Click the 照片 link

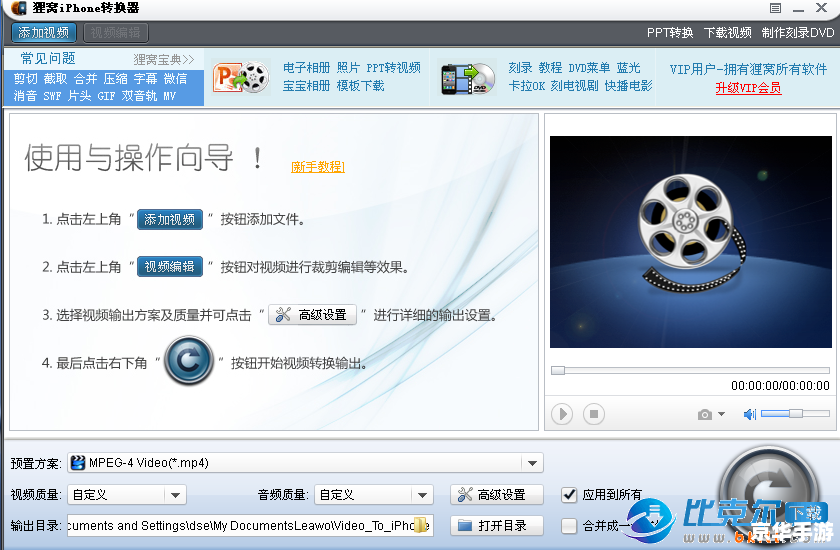click(x=348, y=67)
